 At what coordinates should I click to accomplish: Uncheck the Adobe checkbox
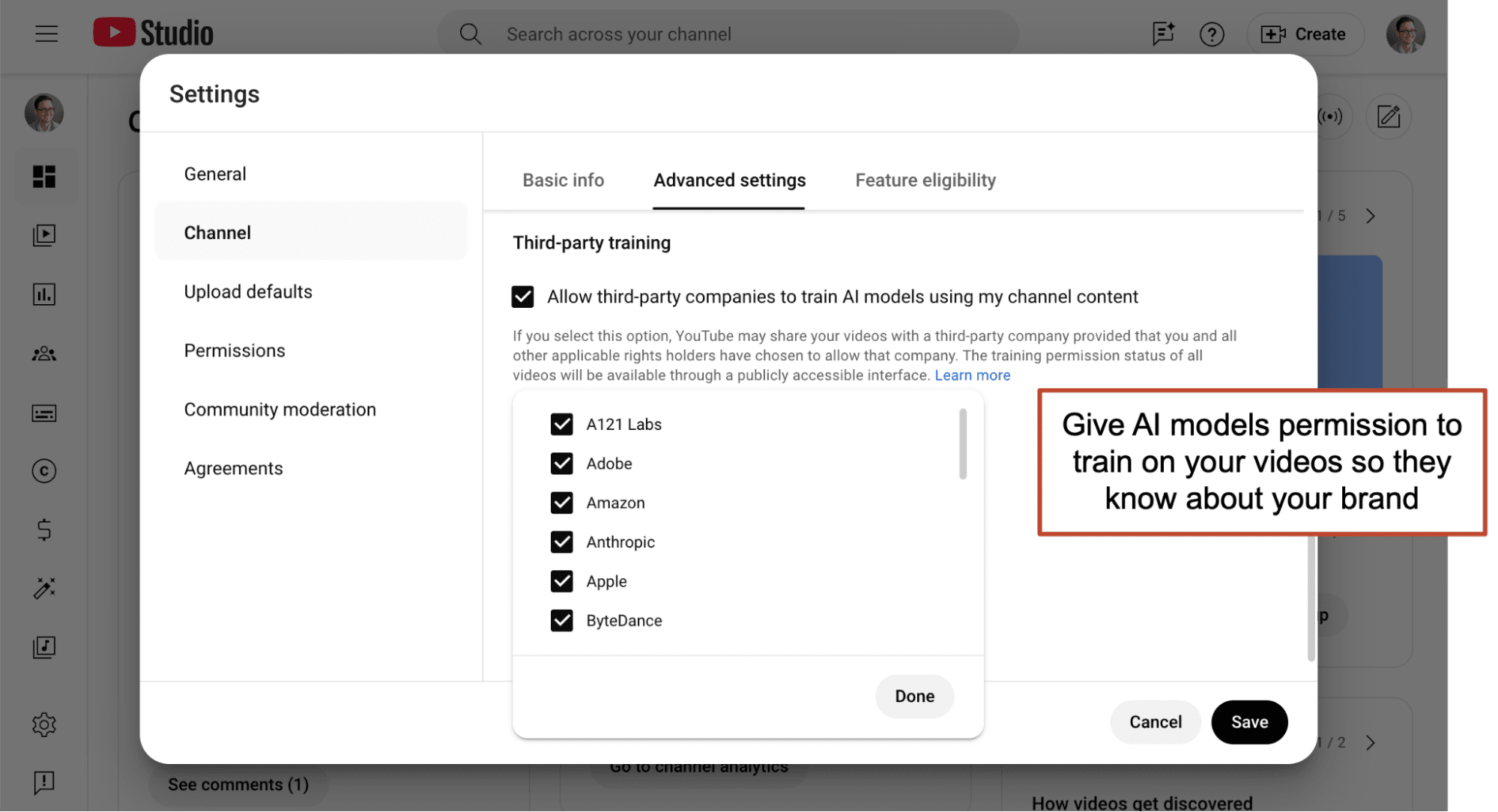point(561,464)
